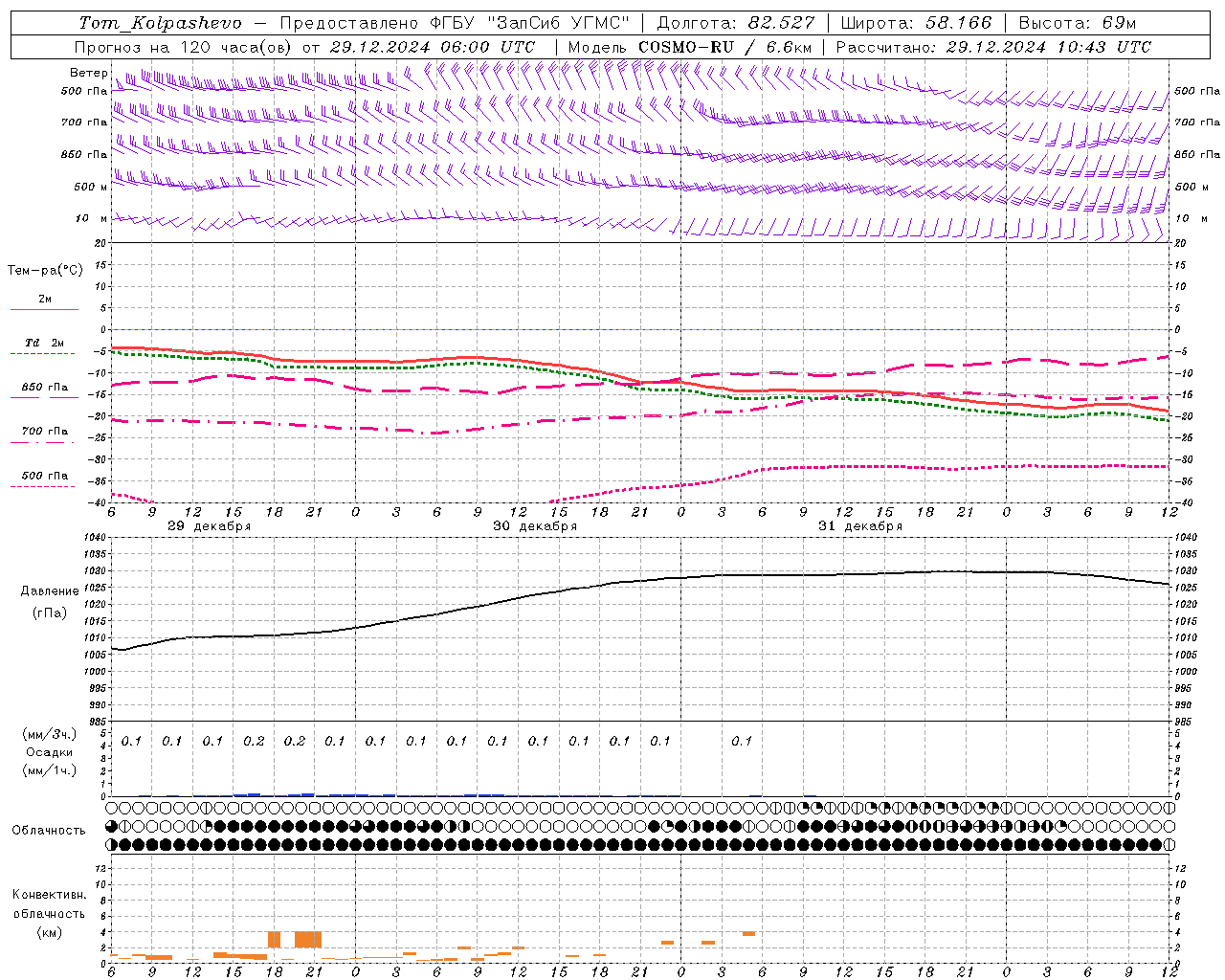Select the (км) unit under convective cloudiness
Image resolution: width=1225 pixels, height=980 pixels.
click(x=49, y=932)
